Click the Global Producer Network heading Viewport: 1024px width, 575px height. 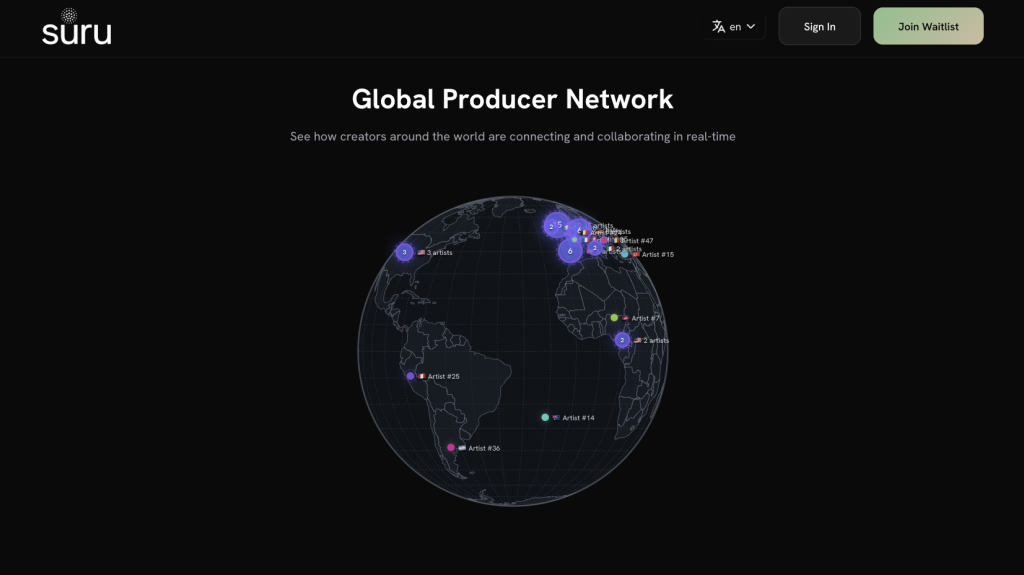pos(512,99)
